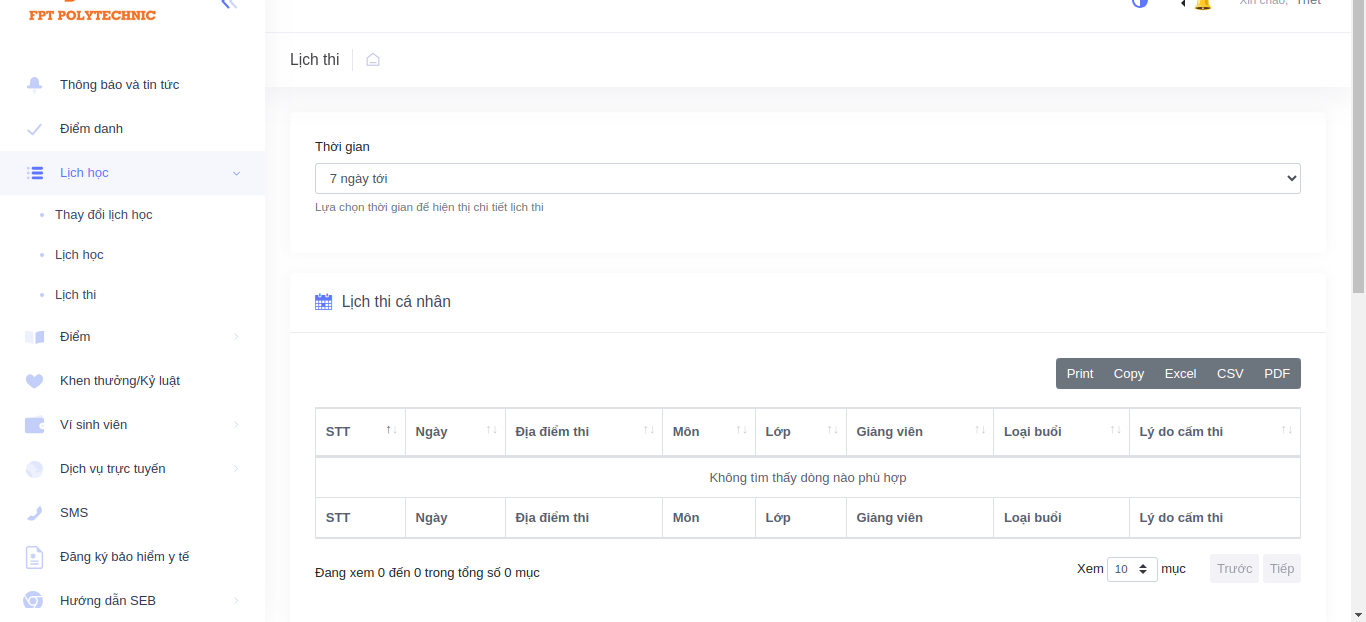This screenshot has height=622, width=1366.
Task: Click the heart icon beside Khen thưởng/Kỷ luật
Action: (x=35, y=381)
